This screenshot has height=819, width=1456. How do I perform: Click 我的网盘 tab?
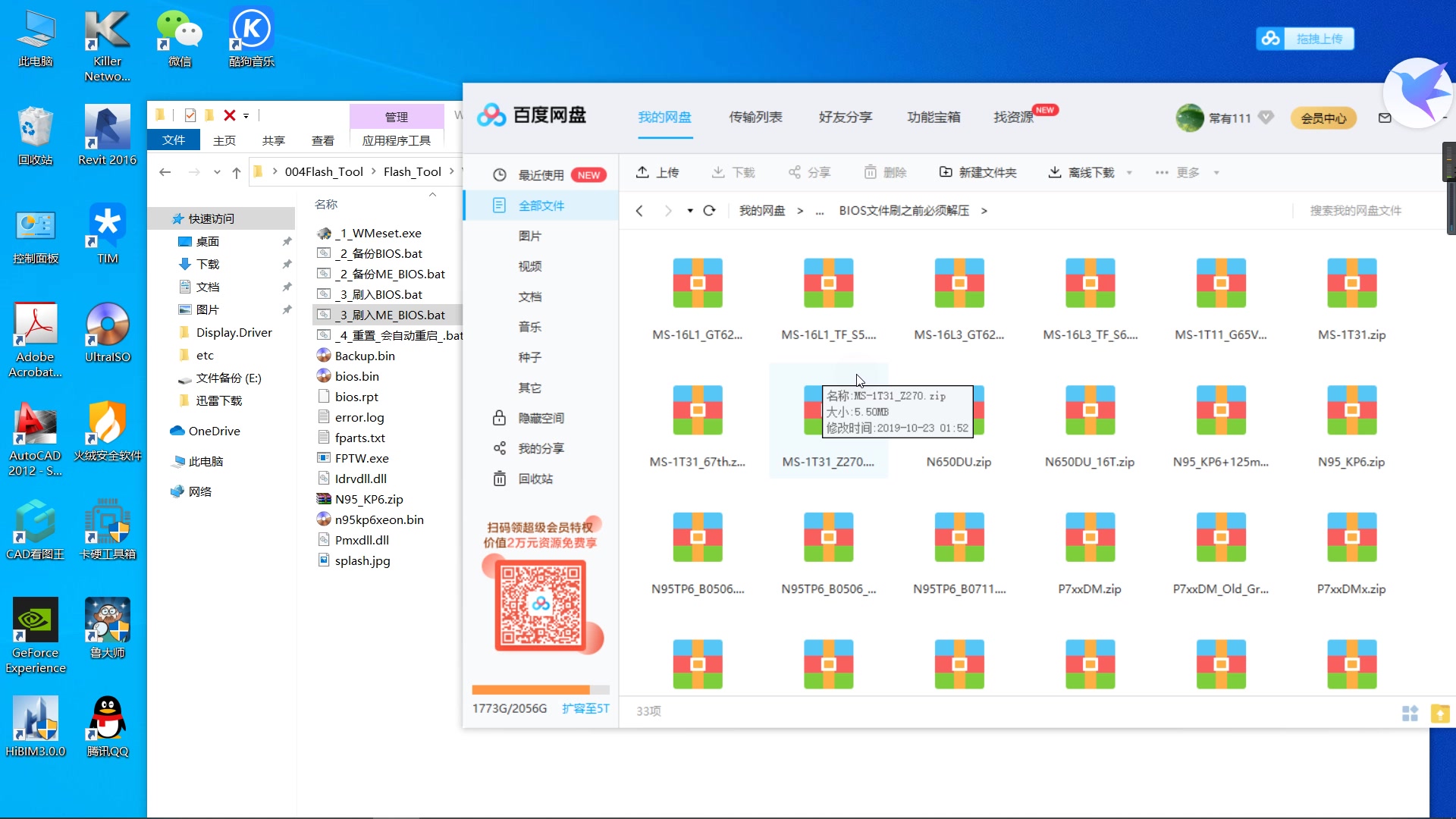(x=664, y=117)
